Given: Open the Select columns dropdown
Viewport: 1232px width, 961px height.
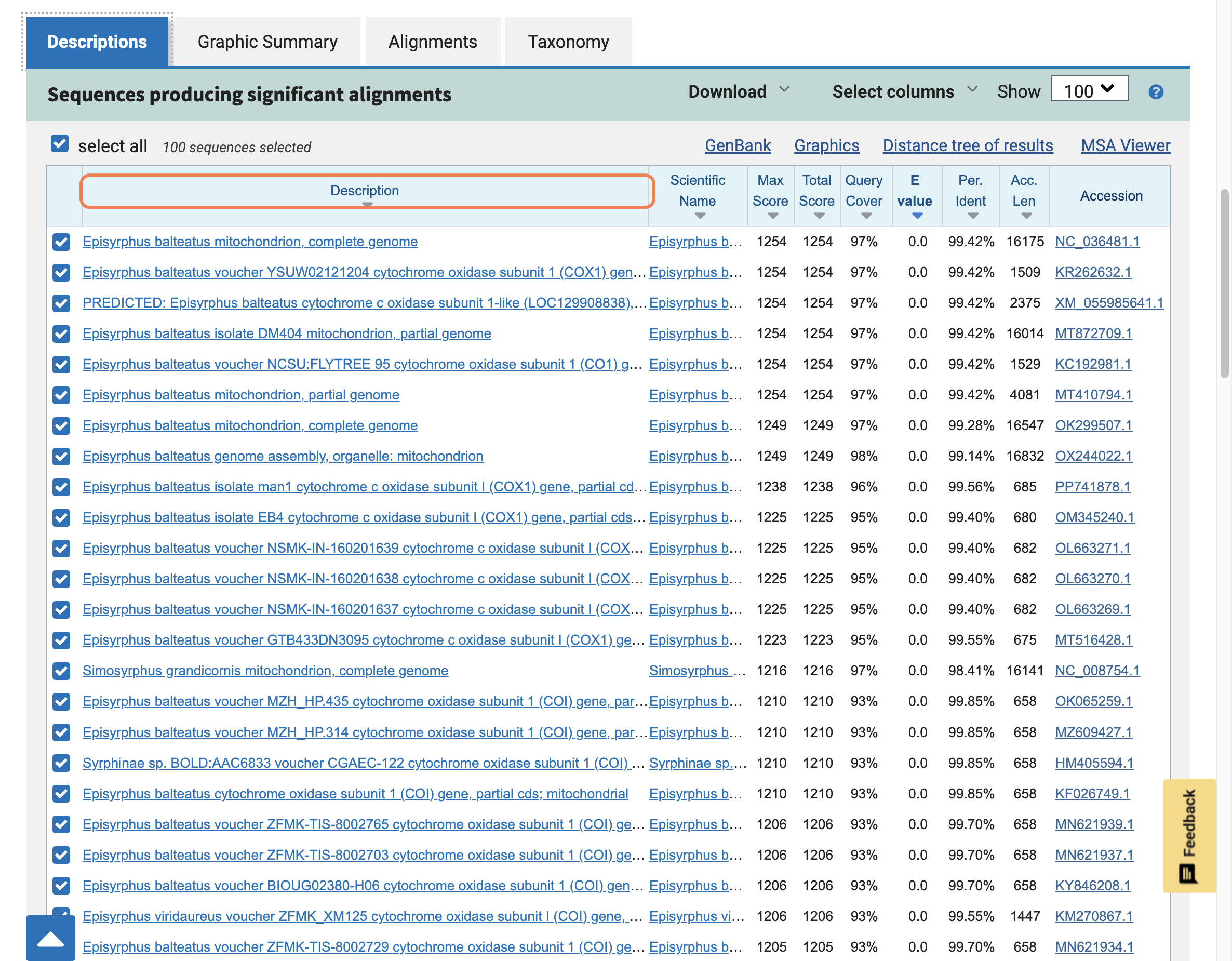Looking at the screenshot, I should coord(904,91).
